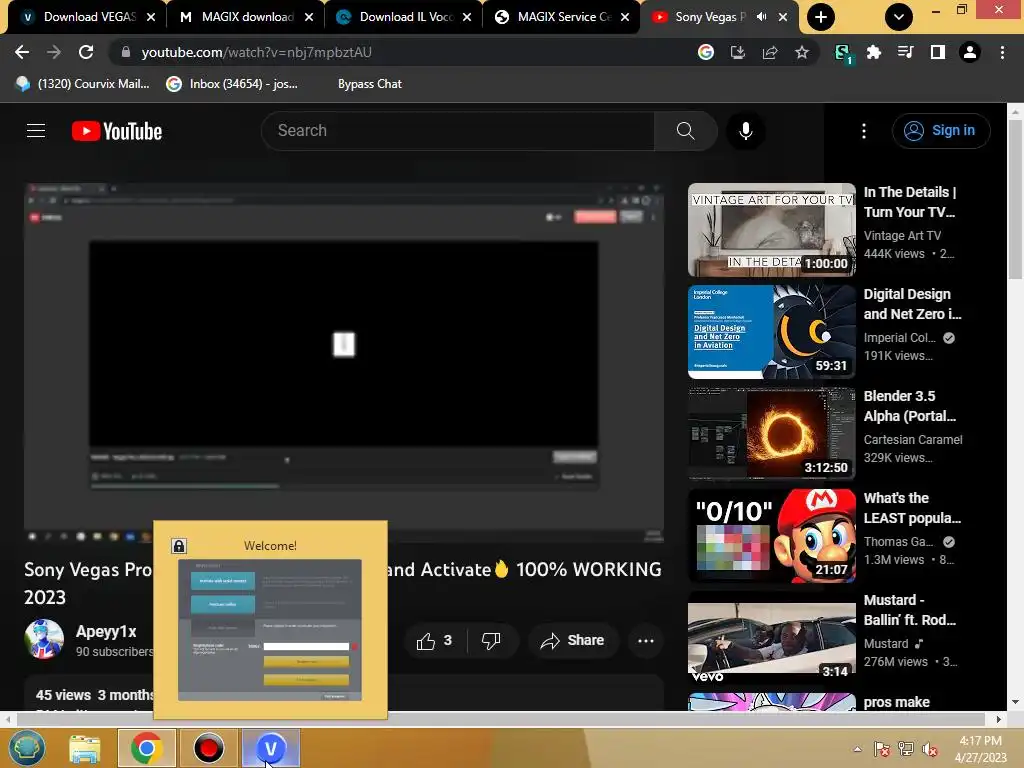Open the install app icon in the address bar
The image size is (1024, 768).
(738, 52)
